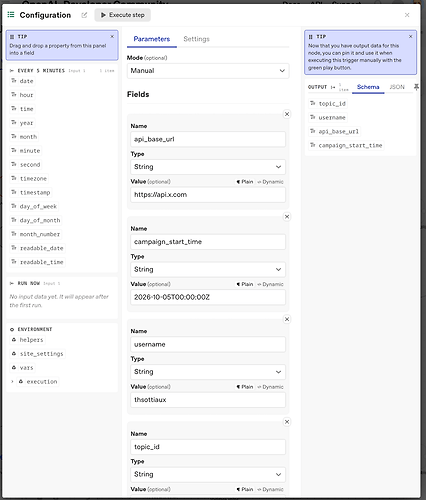
Task: Select the month property
Action: (x=24, y=137)
